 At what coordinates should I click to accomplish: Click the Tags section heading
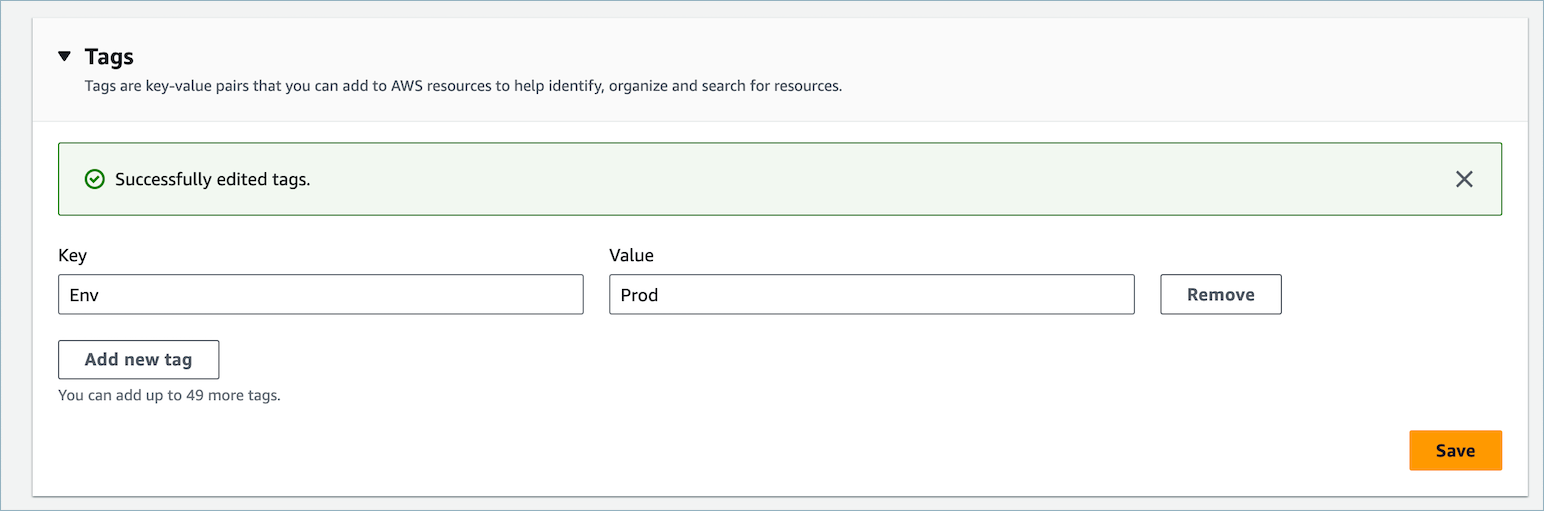pos(109,56)
